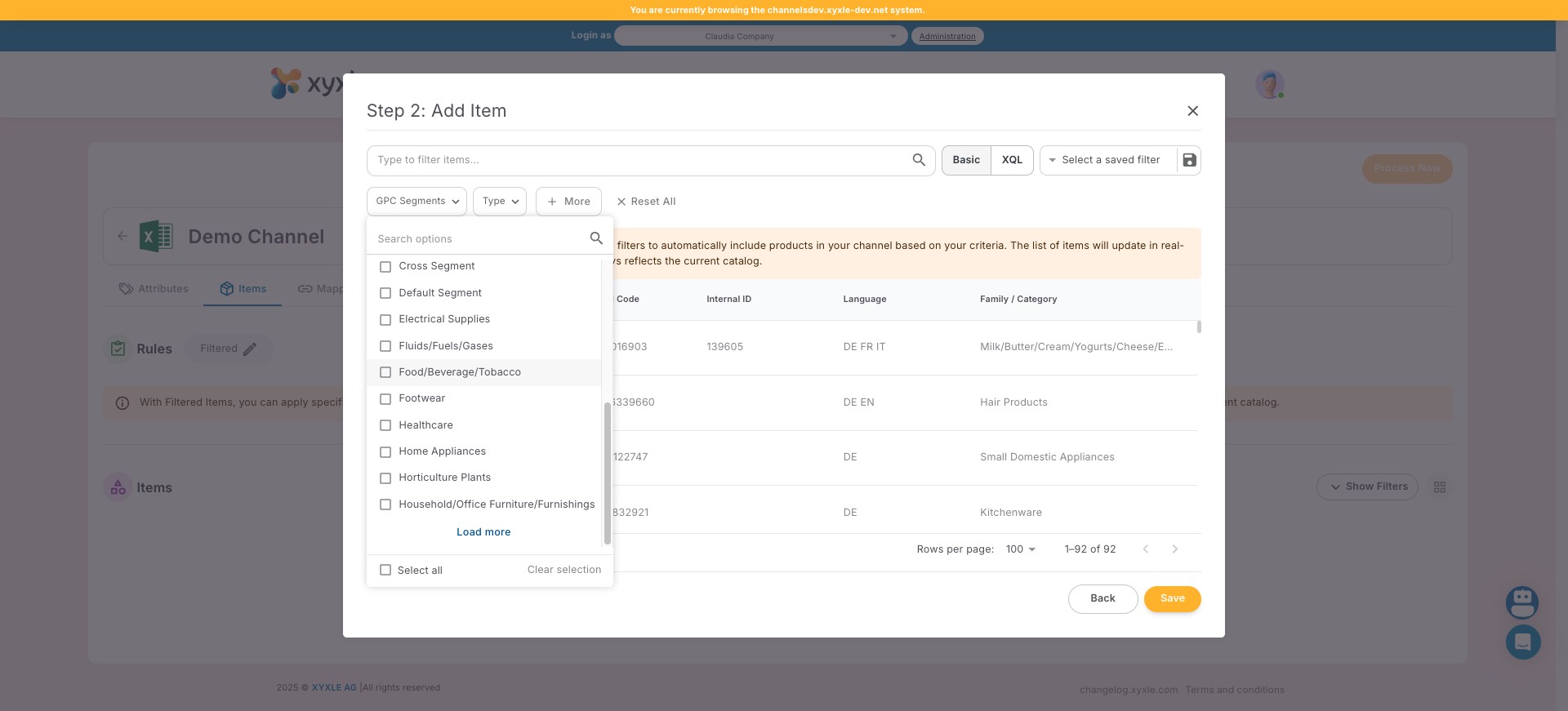The width and height of the screenshot is (1568, 711).
Task: Close the Add Item dialog
Action: pos(1192,111)
